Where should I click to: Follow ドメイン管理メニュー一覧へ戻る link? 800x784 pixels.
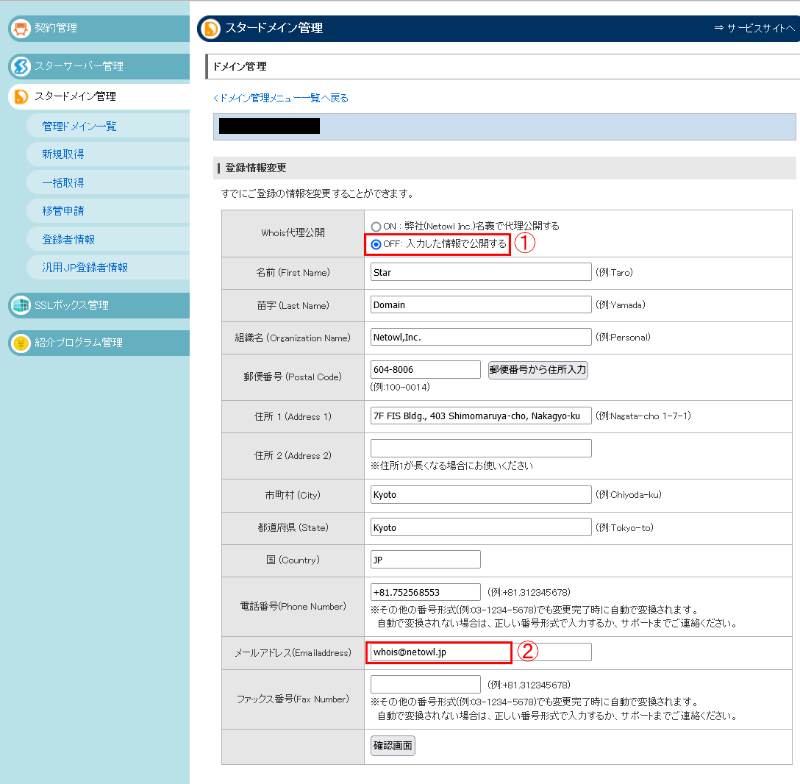coord(281,98)
